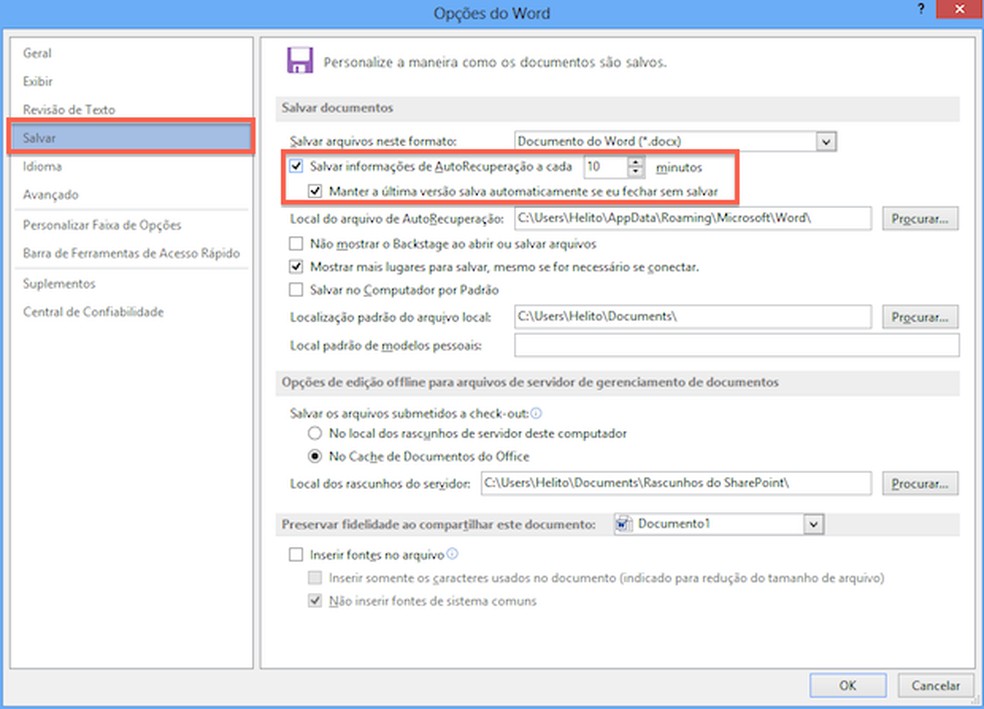The height and width of the screenshot is (709, 984).
Task: Select No local dos rascunhos de servidor option
Action: coord(314,434)
